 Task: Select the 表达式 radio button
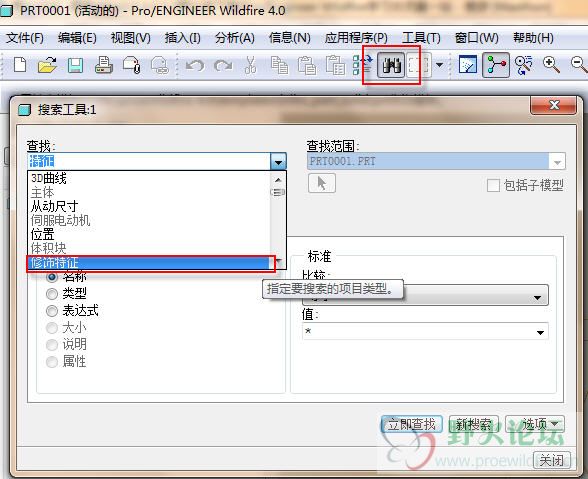click(52, 311)
